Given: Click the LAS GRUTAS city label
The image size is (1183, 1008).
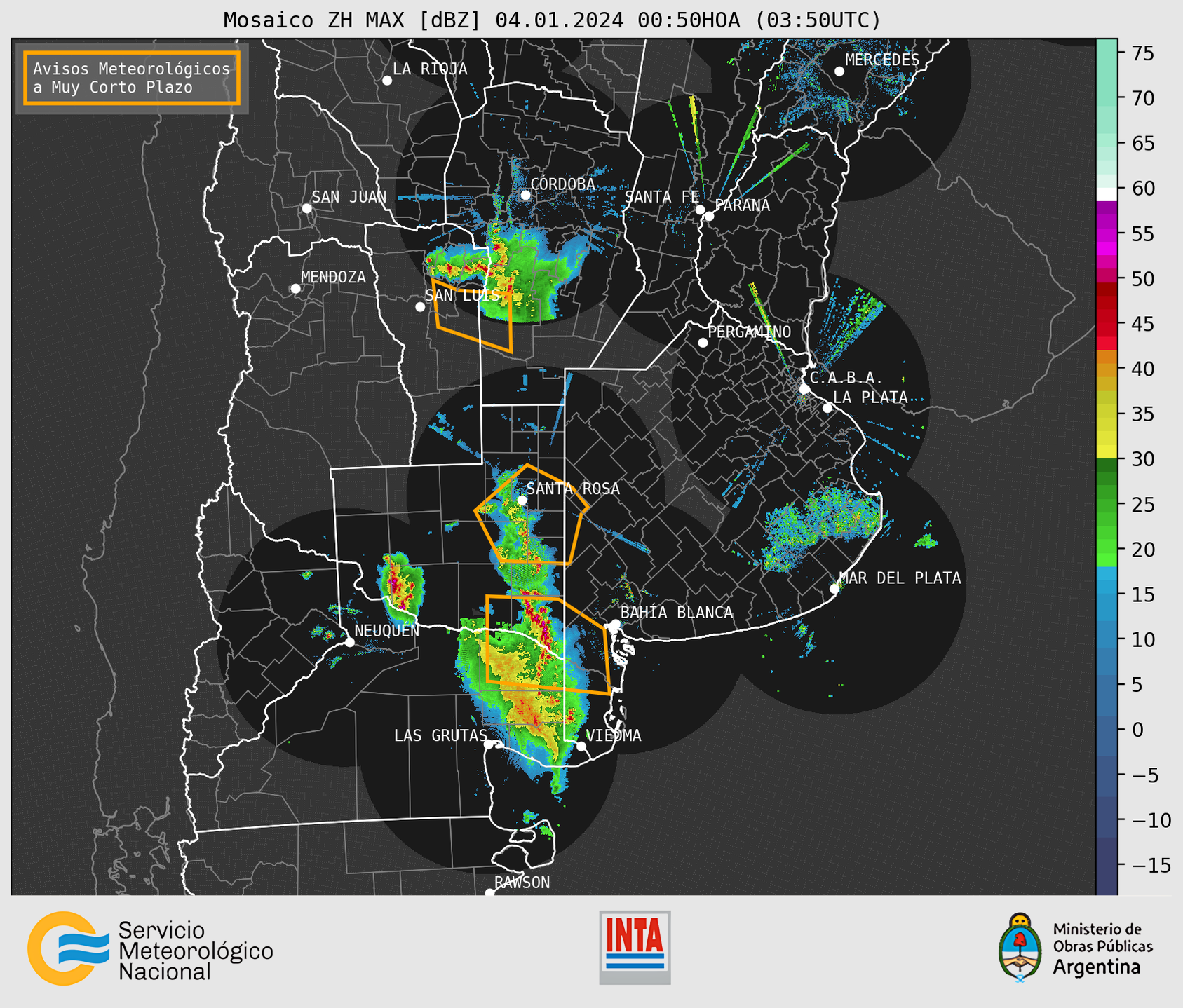Looking at the screenshot, I should click(440, 735).
